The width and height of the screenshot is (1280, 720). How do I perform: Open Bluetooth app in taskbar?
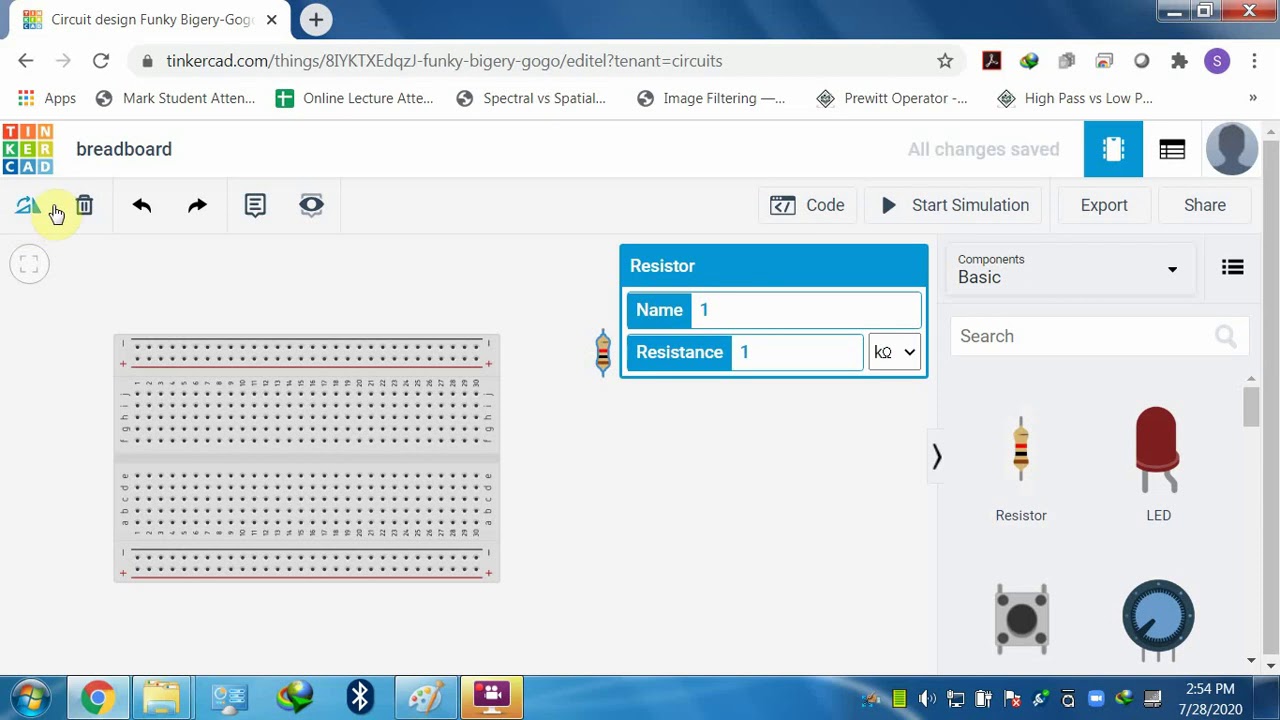[x=359, y=697]
